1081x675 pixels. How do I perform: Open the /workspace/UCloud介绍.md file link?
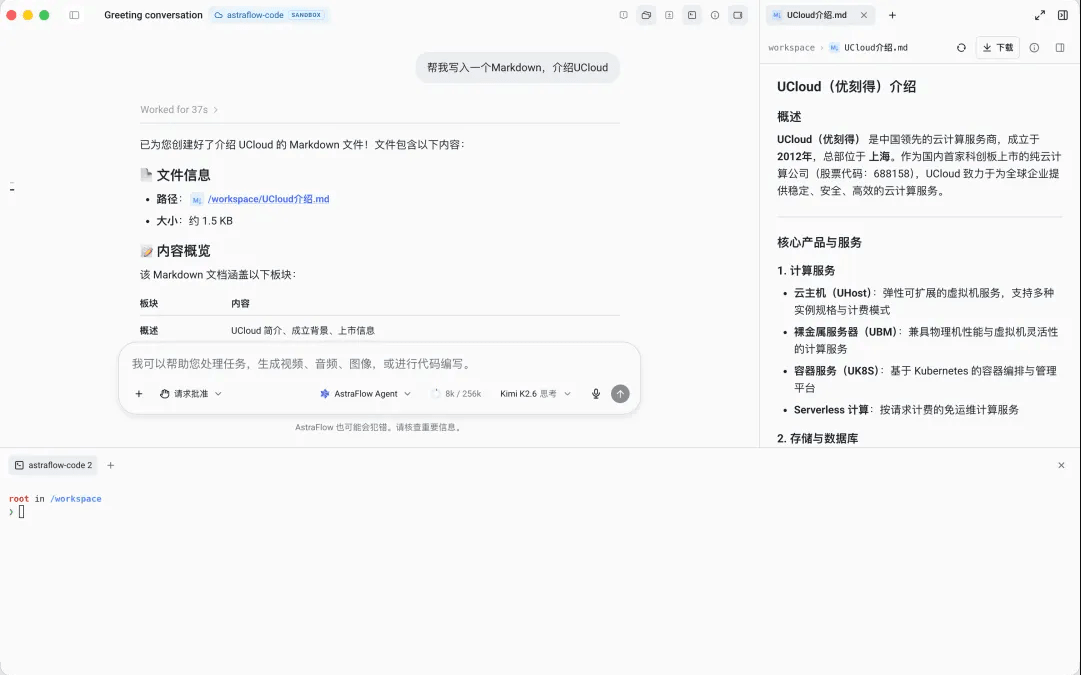point(268,199)
